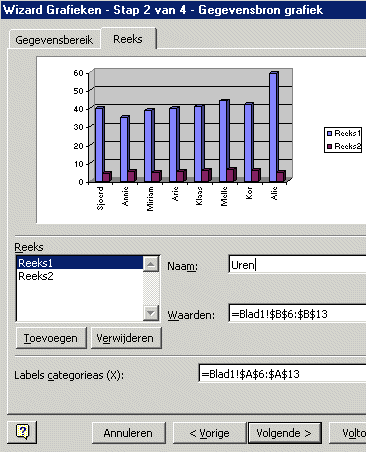The height and width of the screenshot is (452, 366).
Task: Click the Waarden range field
Action: click(x=297, y=314)
